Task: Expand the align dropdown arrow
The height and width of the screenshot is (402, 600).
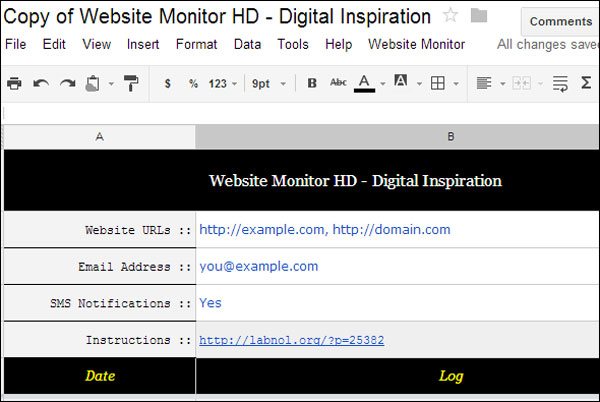Action: tap(503, 83)
